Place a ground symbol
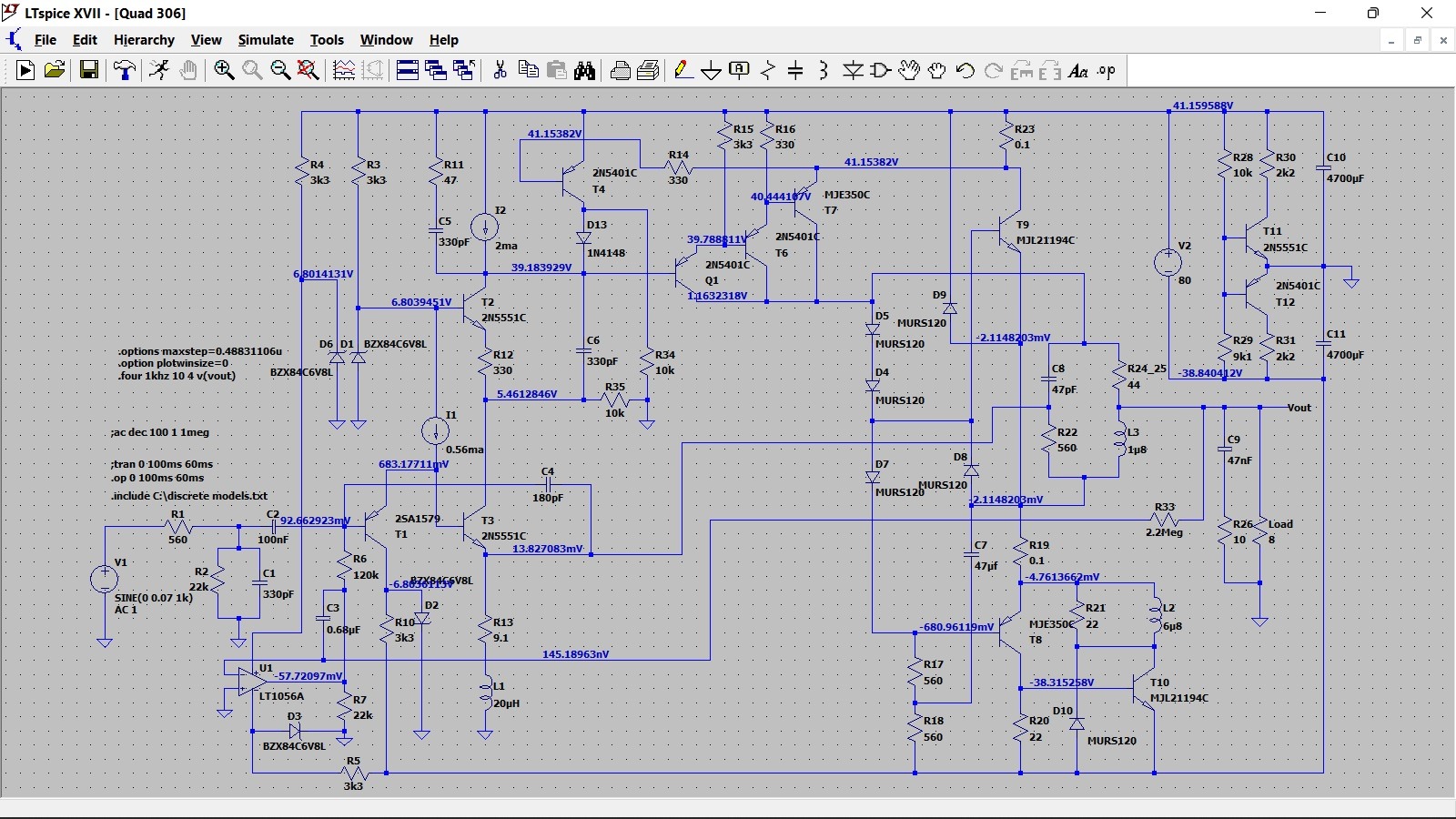 [x=712, y=70]
